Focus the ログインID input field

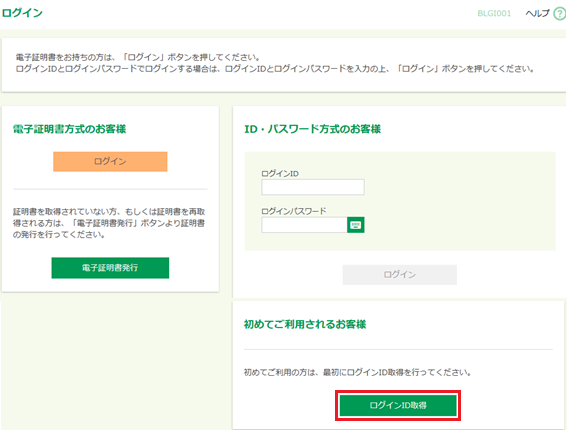tap(313, 187)
